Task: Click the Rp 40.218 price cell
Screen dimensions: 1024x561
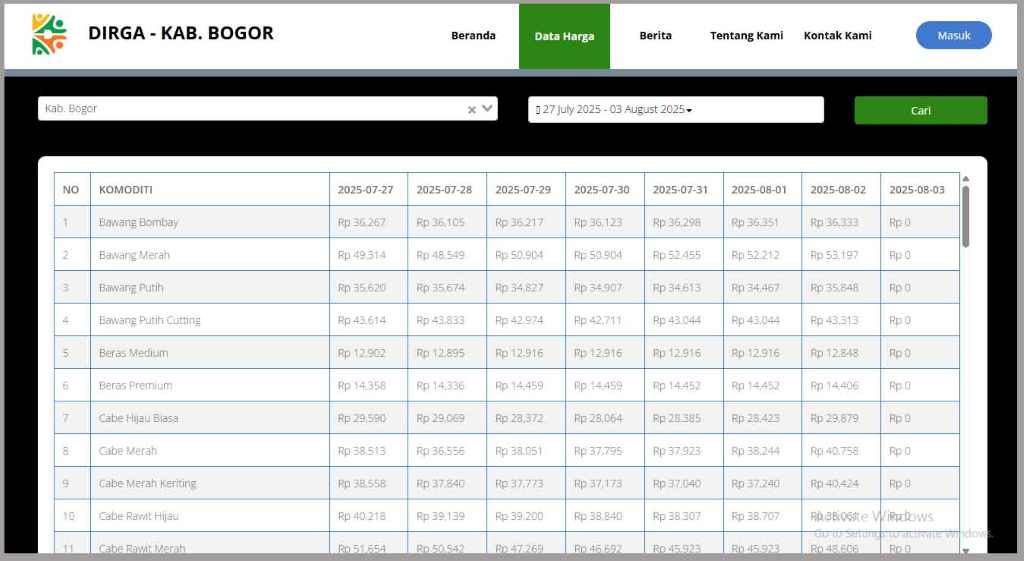Action: pos(368,516)
